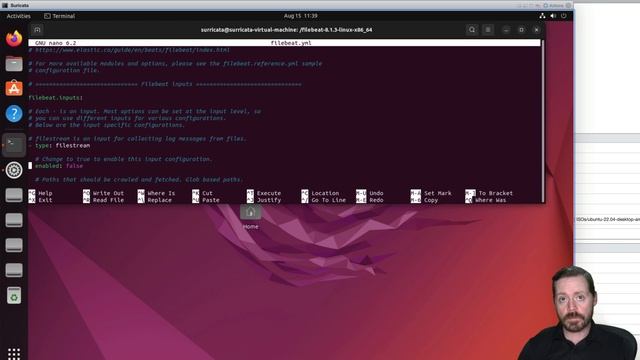This screenshot has width=640, height=360.
Task: Open the Trash icon in the dock
Action: (x=14, y=296)
